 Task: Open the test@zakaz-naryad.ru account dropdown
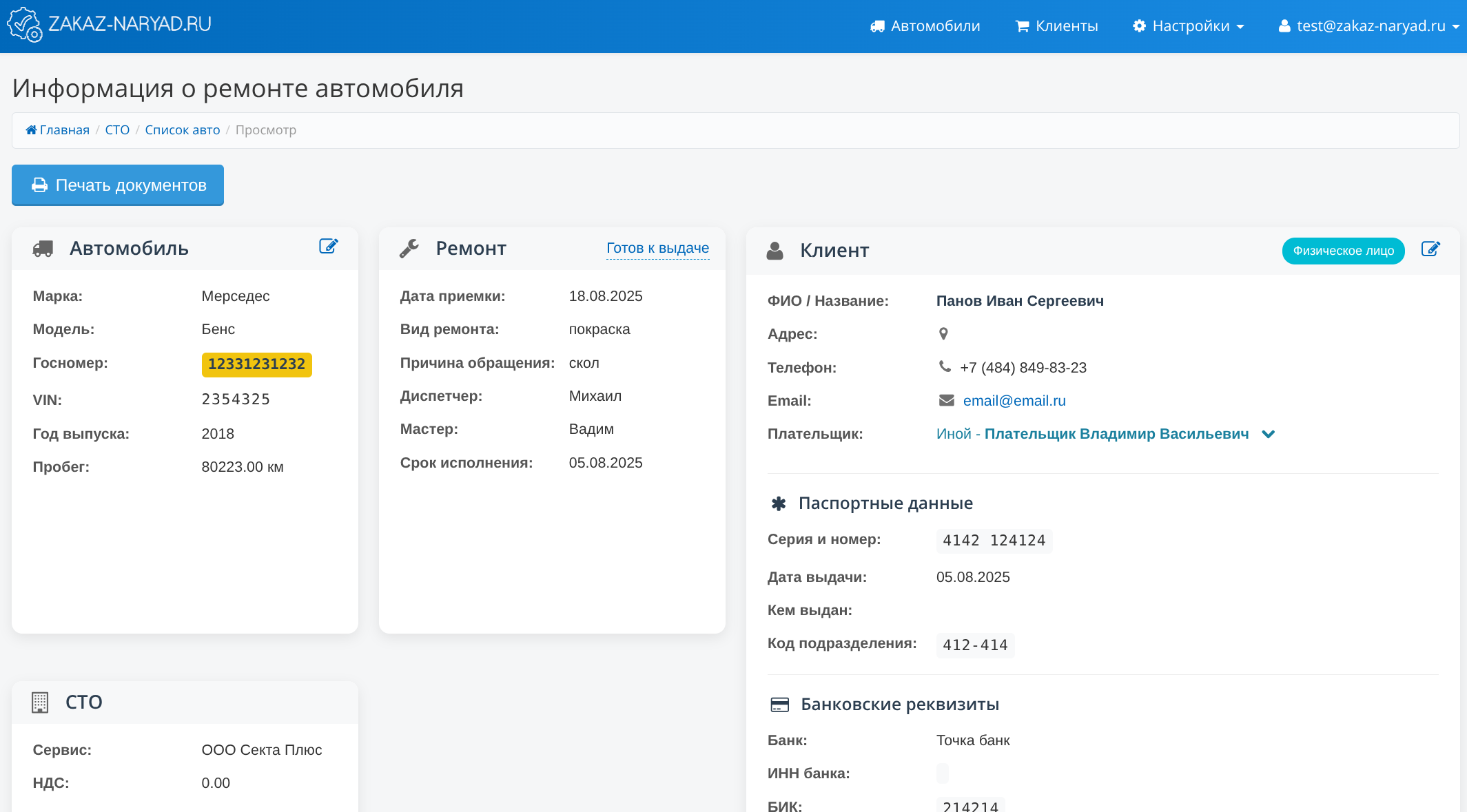click(1369, 26)
